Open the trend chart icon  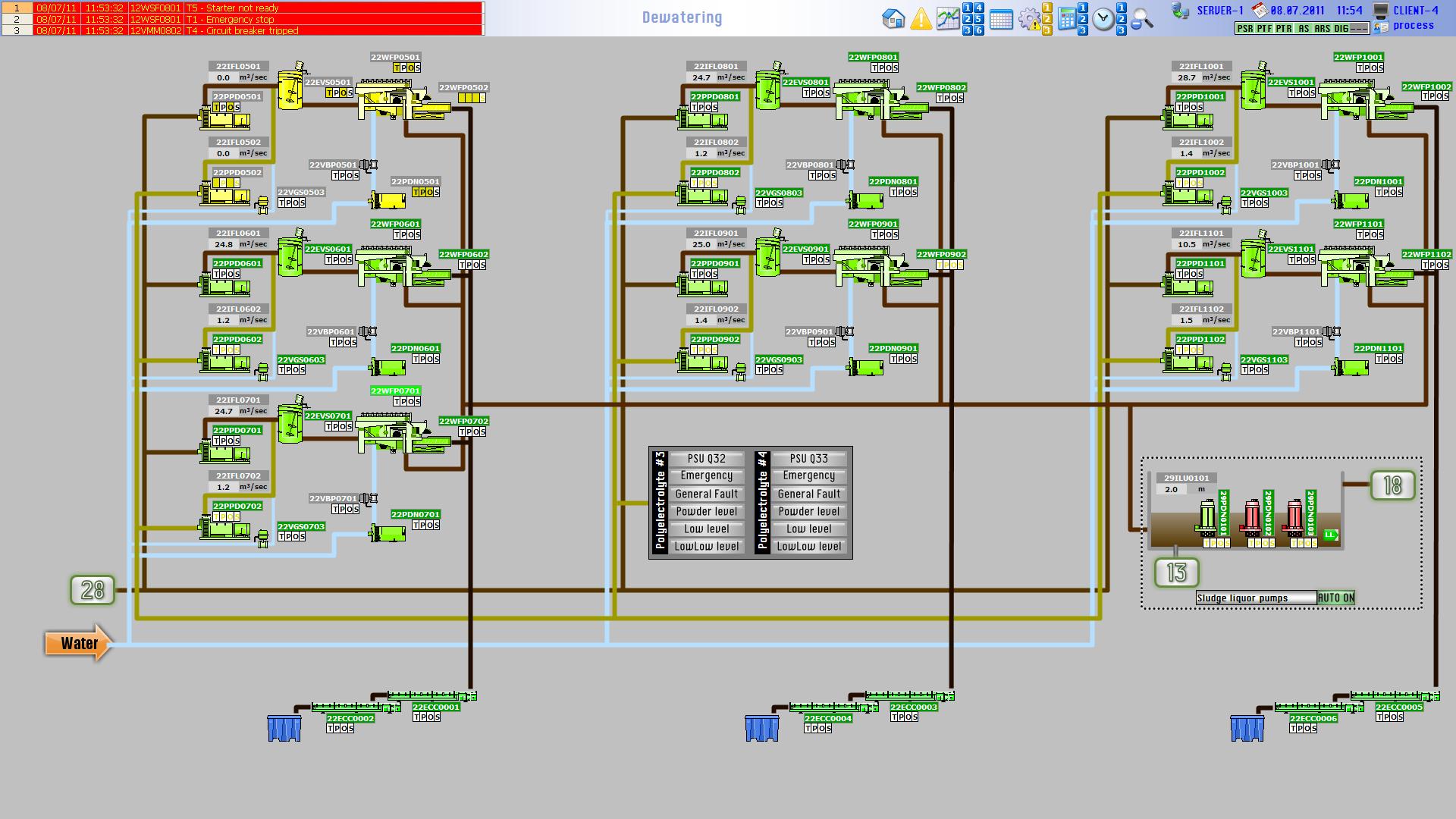(948, 18)
